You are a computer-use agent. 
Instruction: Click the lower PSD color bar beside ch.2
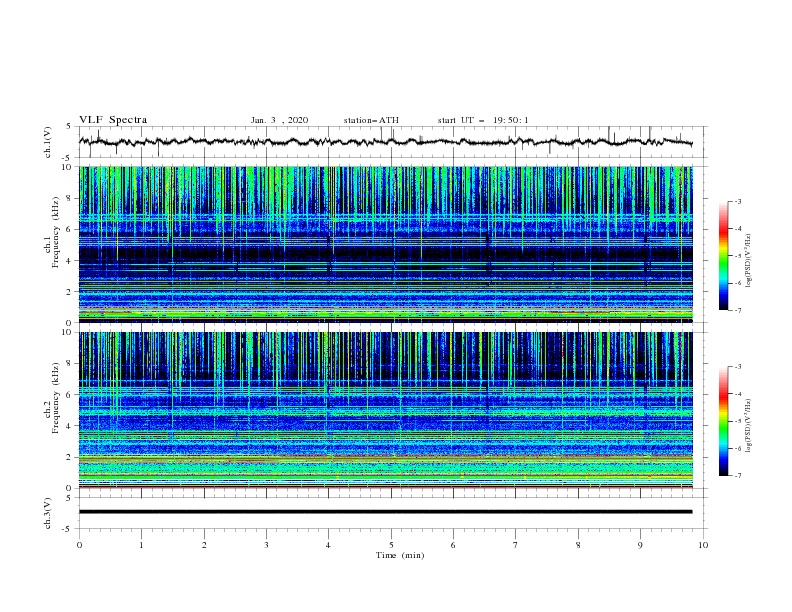point(723,421)
